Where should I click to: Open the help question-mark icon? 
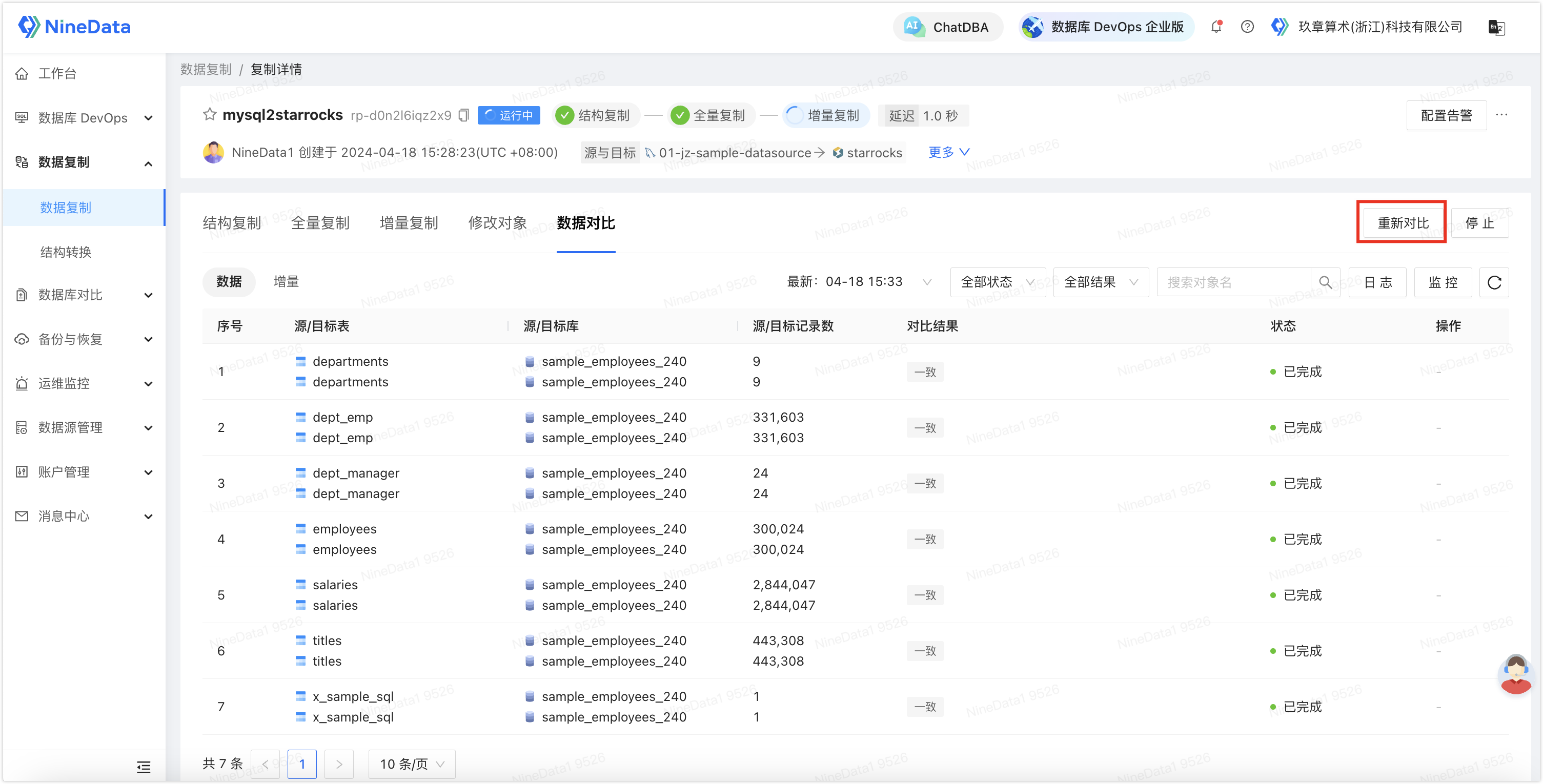(1247, 27)
